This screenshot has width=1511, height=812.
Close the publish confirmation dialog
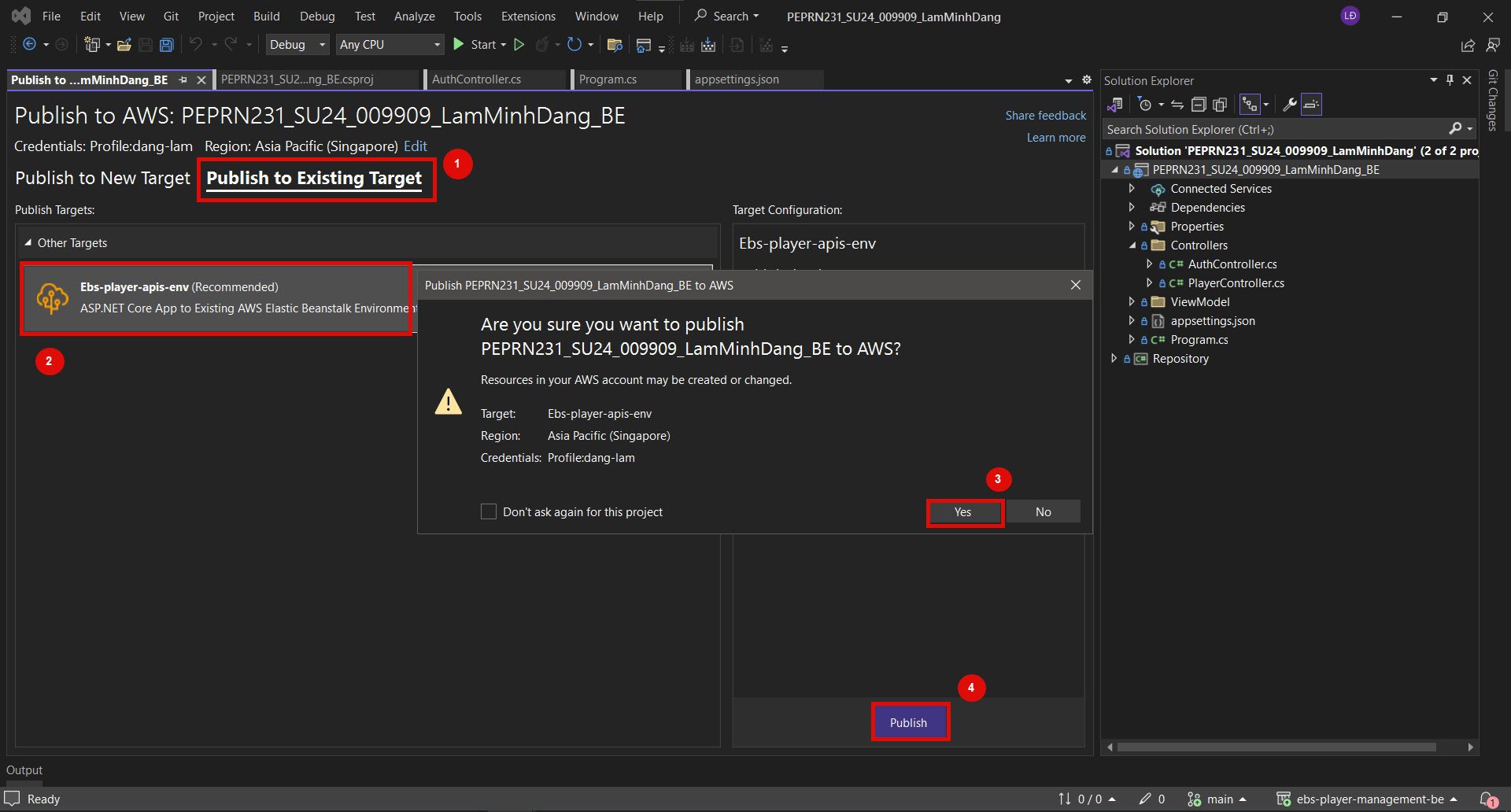[x=1076, y=285]
